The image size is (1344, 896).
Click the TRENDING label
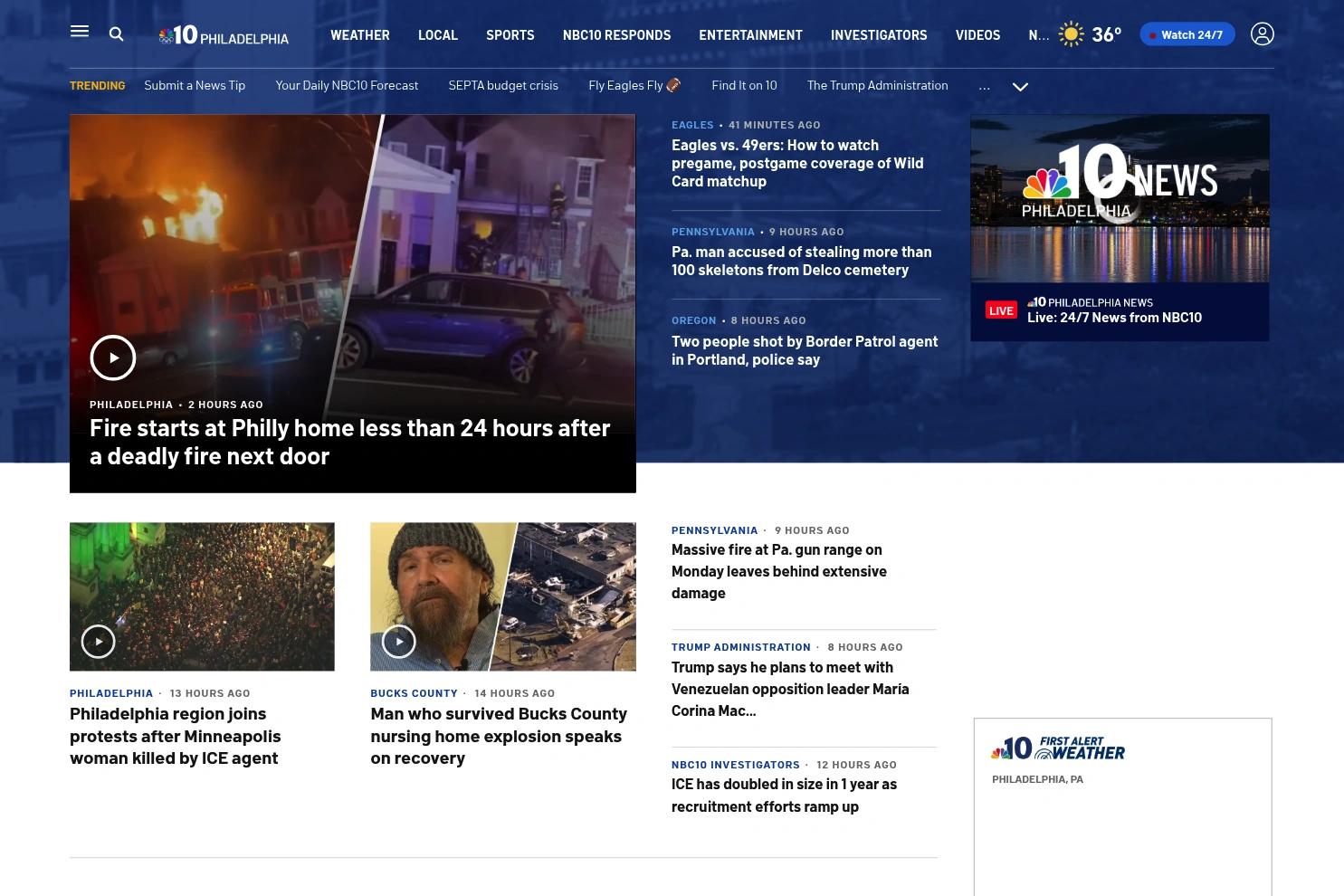(97, 85)
